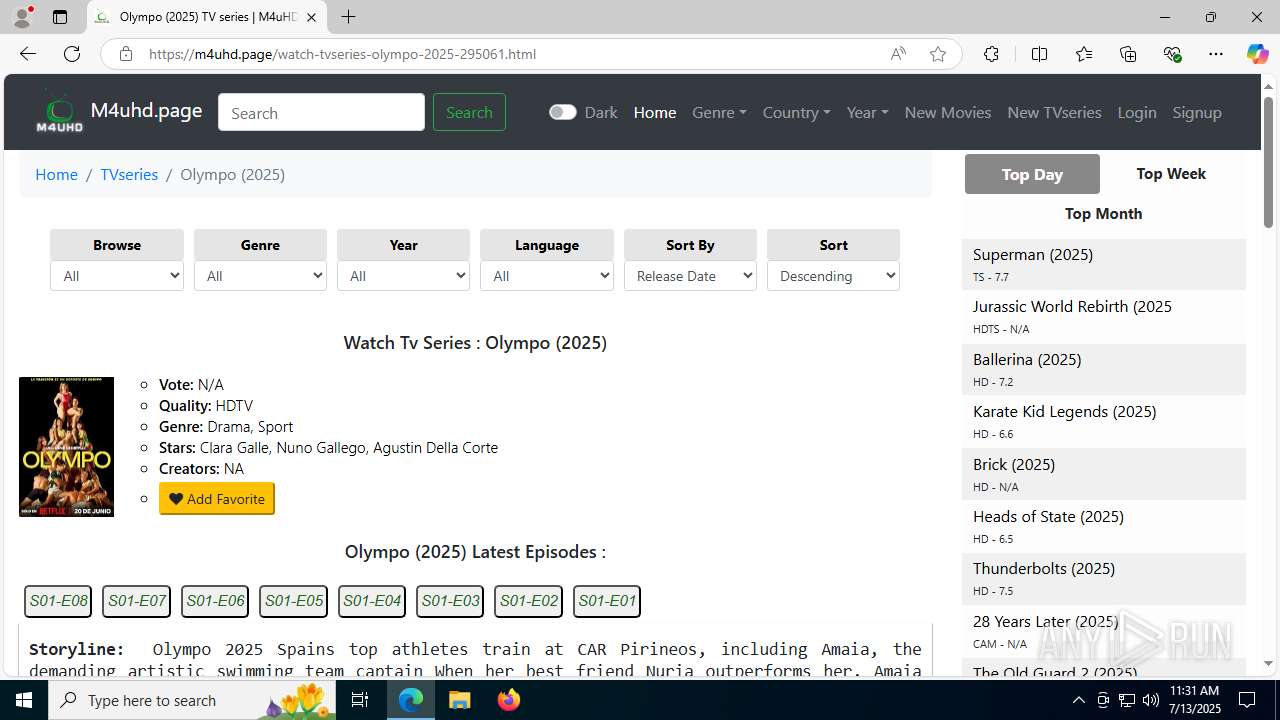
Task: Expand the Year nav dropdown
Action: coord(867,112)
